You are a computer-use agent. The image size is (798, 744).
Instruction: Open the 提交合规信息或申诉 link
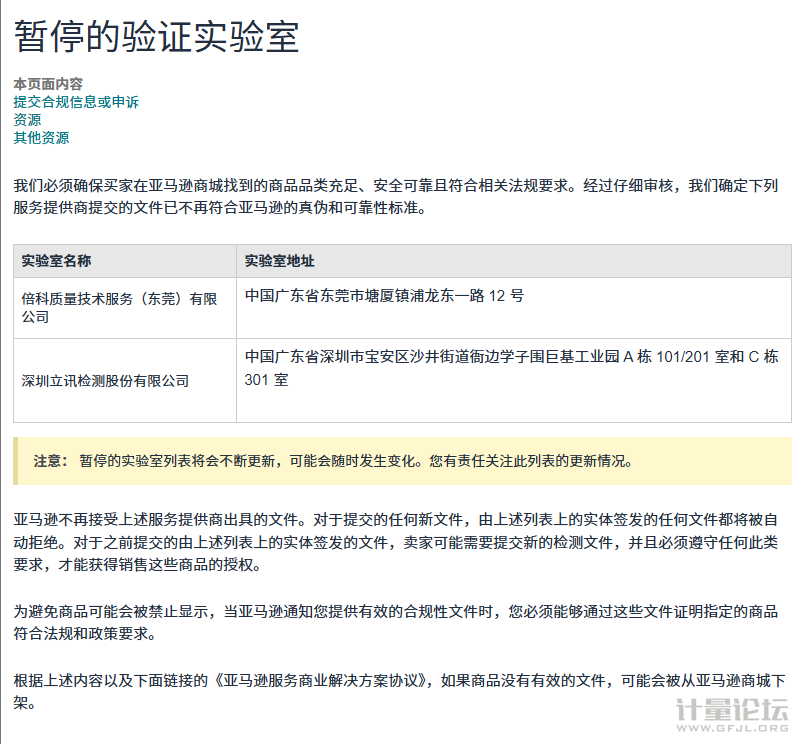pos(76,102)
